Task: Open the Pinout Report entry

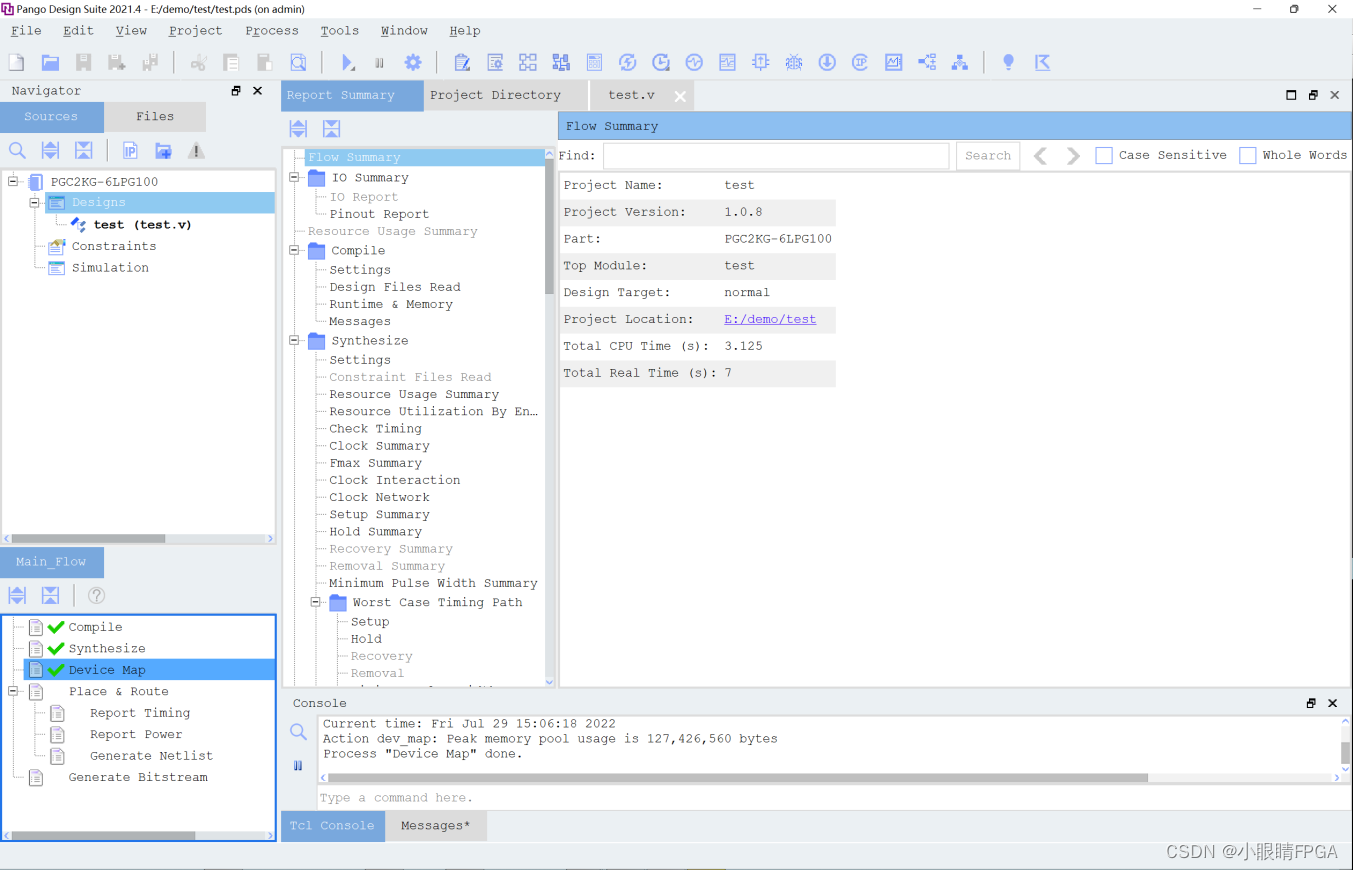Action: 379,215
